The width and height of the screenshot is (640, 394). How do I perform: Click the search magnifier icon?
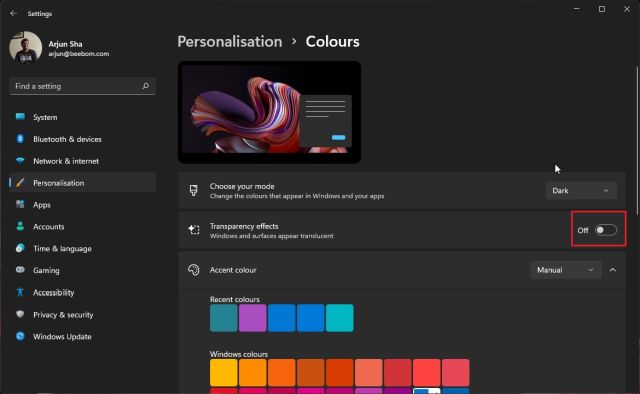145,86
